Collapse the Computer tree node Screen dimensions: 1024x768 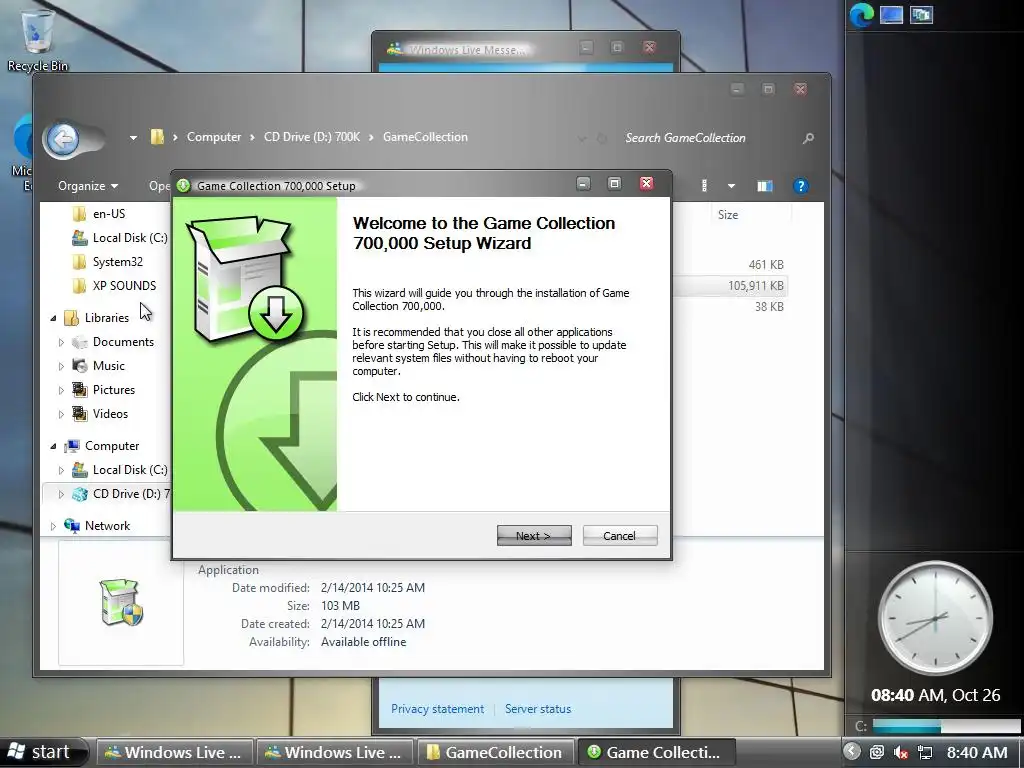pyautogui.click(x=53, y=446)
